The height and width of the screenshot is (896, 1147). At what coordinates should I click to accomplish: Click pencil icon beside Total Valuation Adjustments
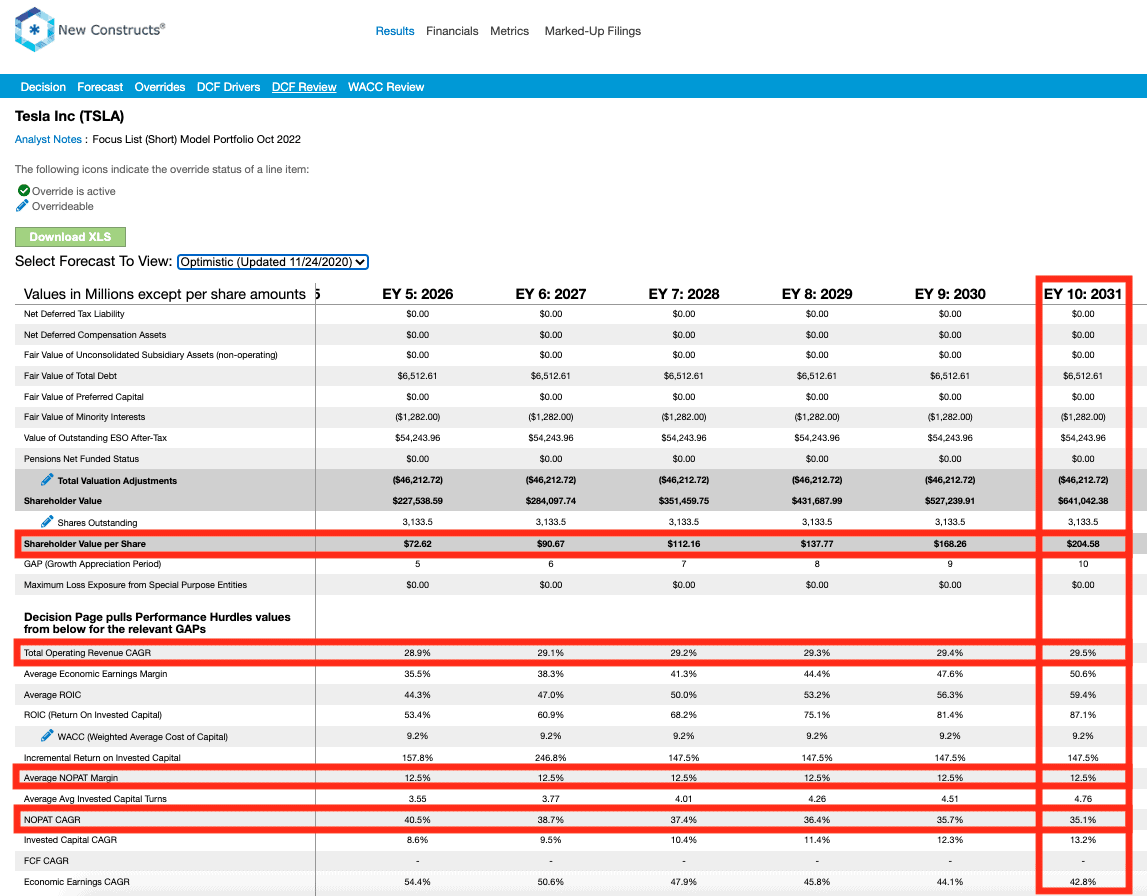(47, 480)
